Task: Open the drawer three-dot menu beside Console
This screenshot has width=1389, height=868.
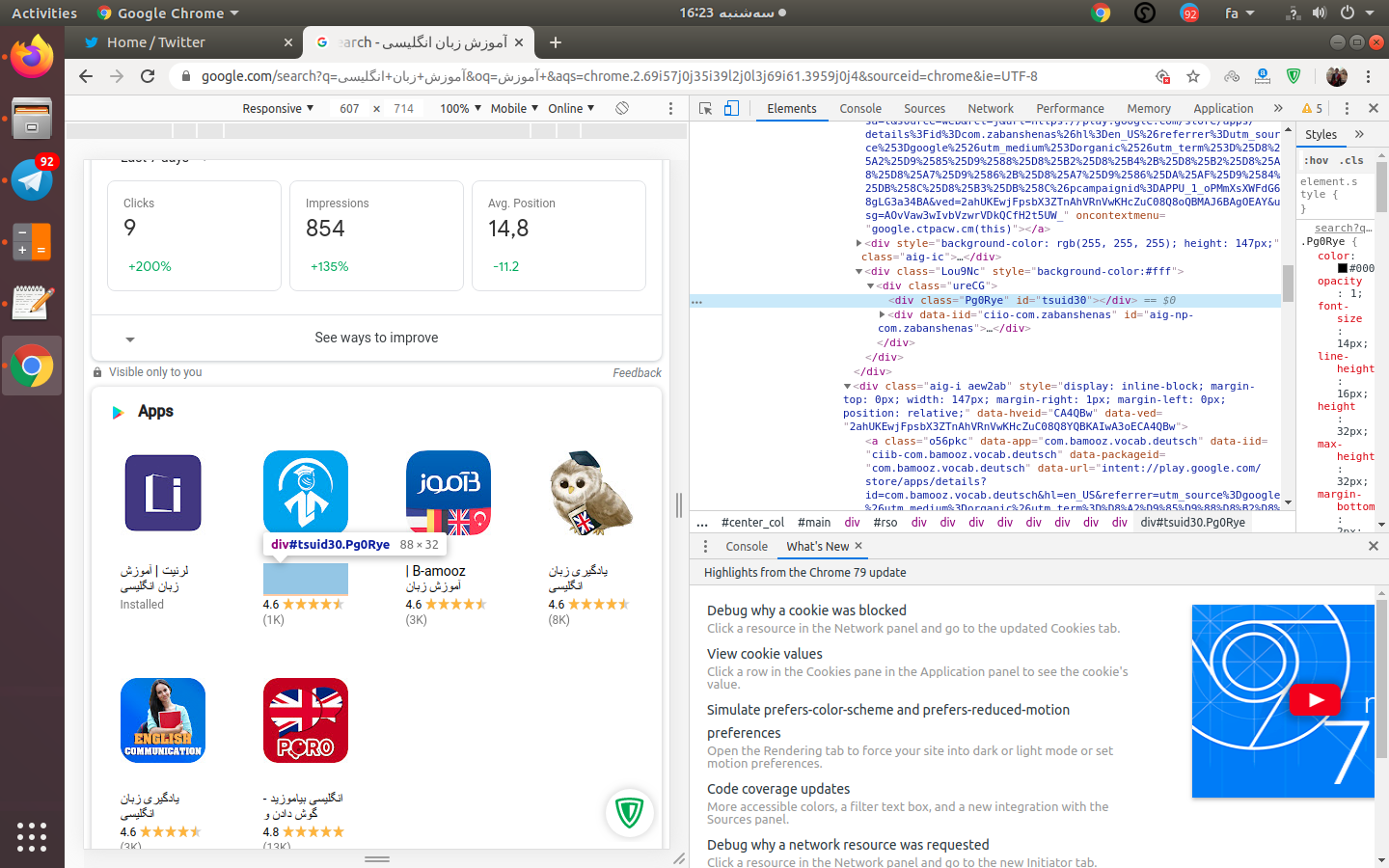Action: click(x=704, y=546)
